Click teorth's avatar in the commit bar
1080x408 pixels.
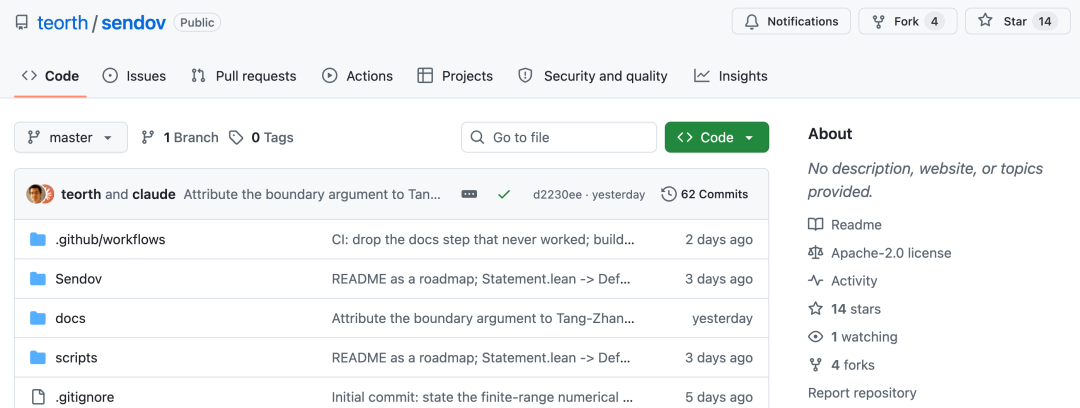[35, 194]
